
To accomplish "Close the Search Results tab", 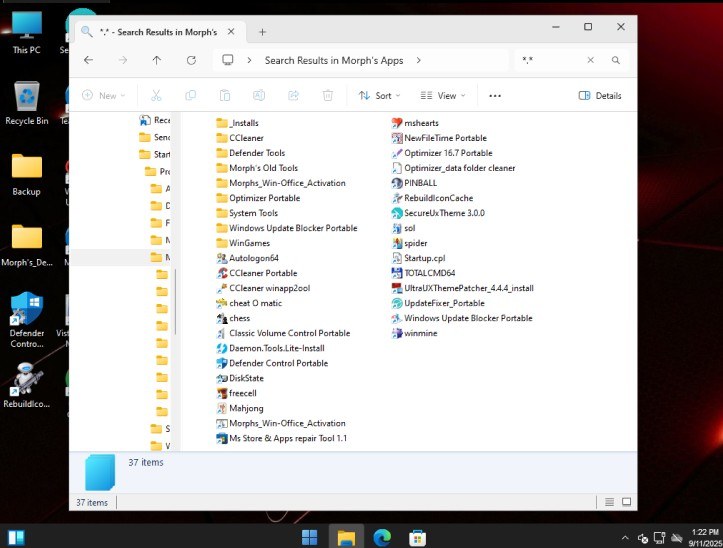I will coord(231,32).
